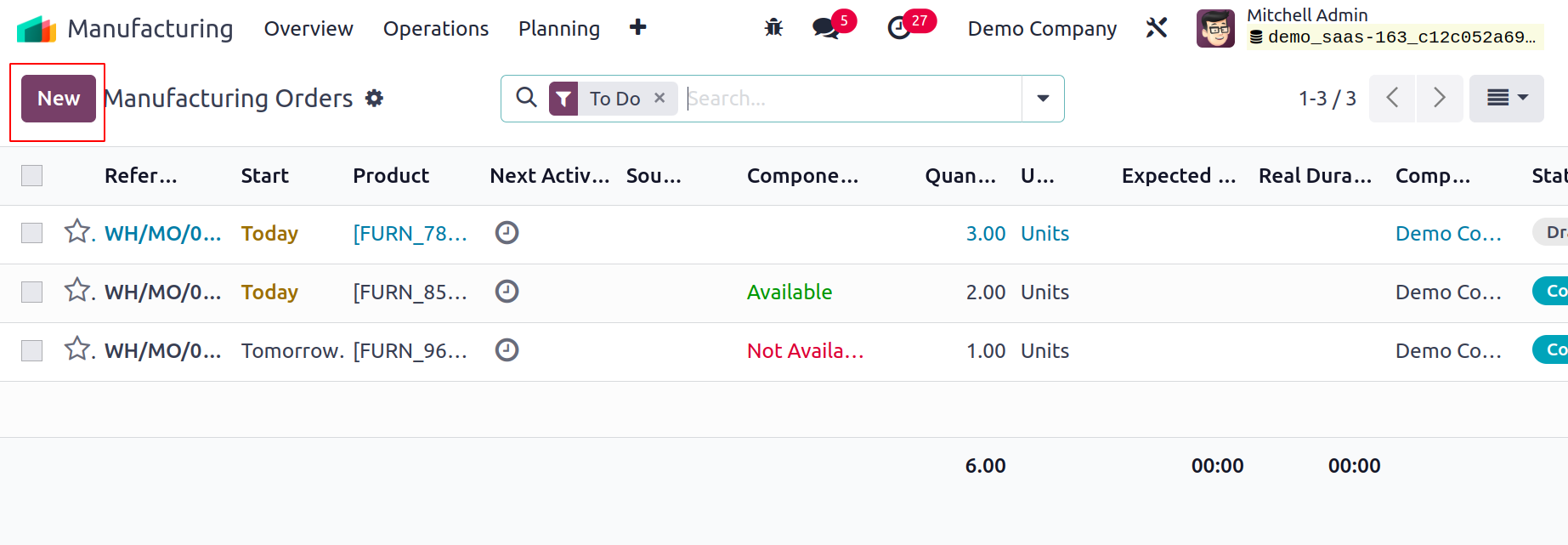Click the activity clock in the first order row
This screenshot has height=545, width=1568.
(x=507, y=232)
